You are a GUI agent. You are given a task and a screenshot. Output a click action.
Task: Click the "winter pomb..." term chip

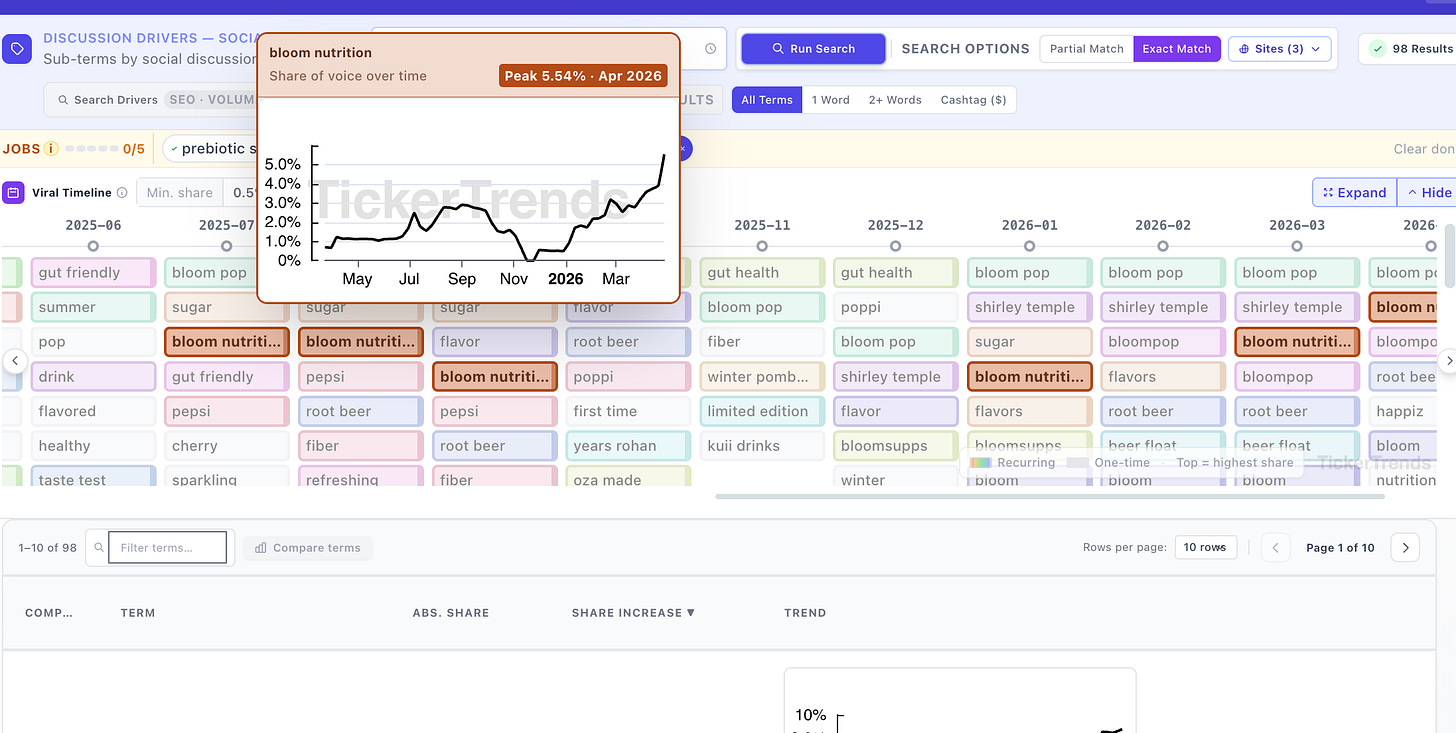(762, 377)
